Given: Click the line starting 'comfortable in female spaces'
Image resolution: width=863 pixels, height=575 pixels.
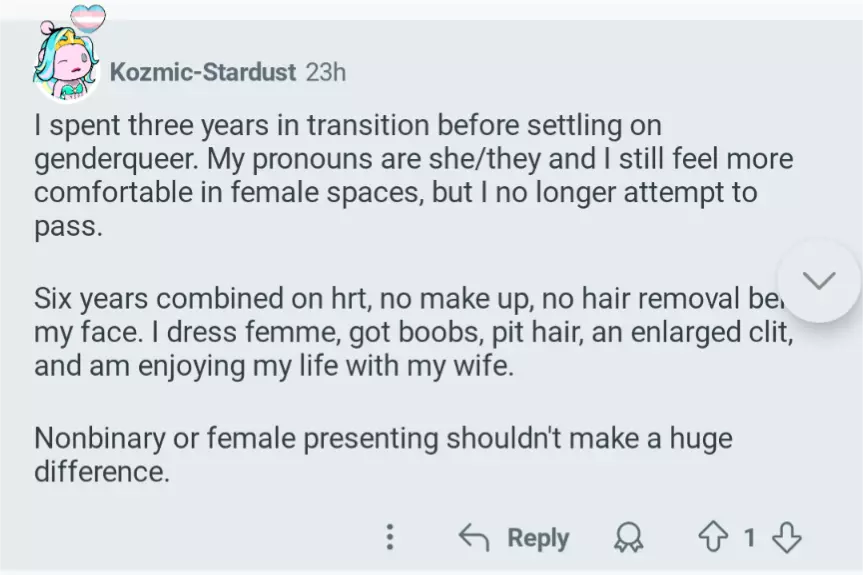Looking at the screenshot, I should (395, 193).
